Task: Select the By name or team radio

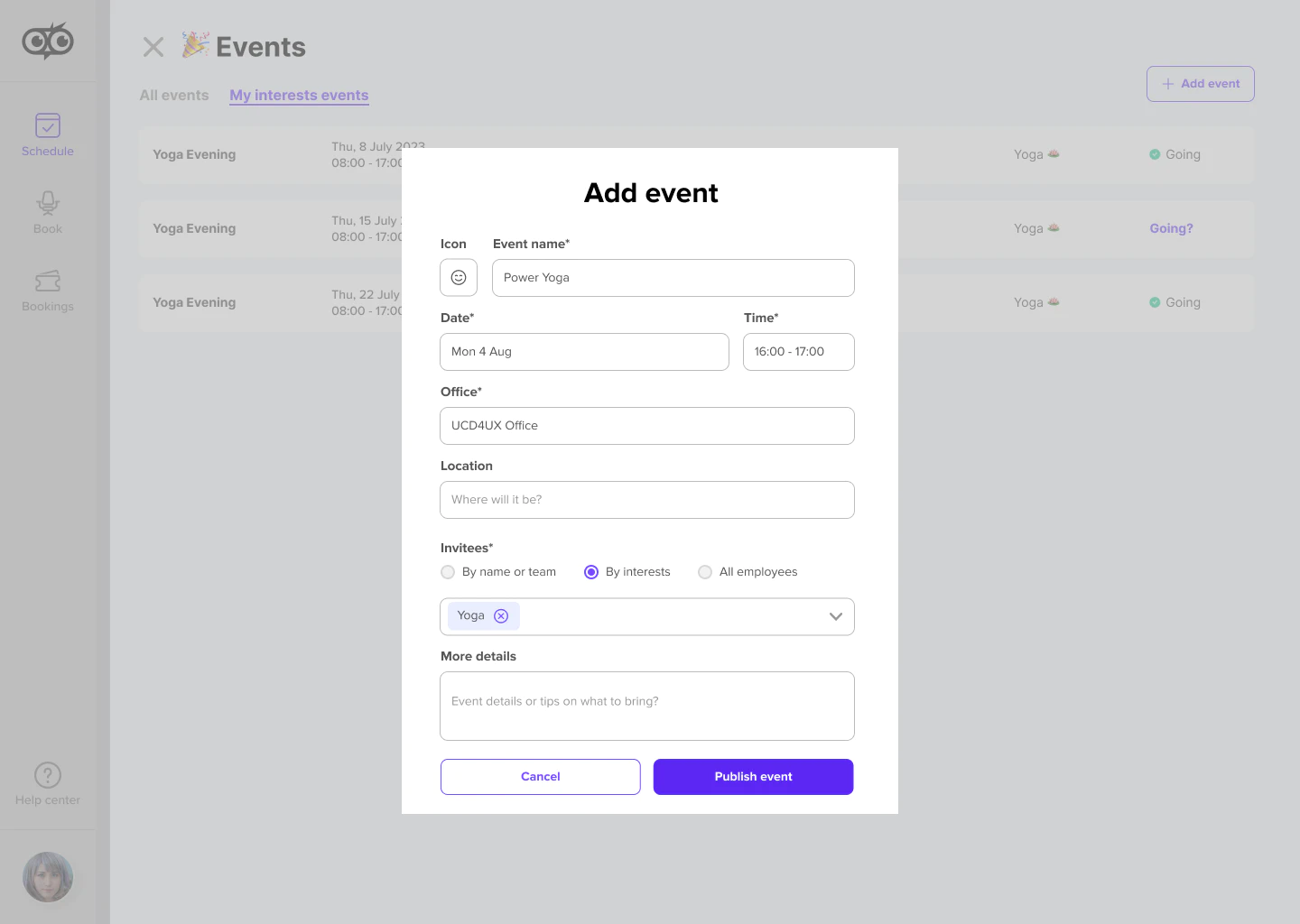Action: tap(448, 572)
